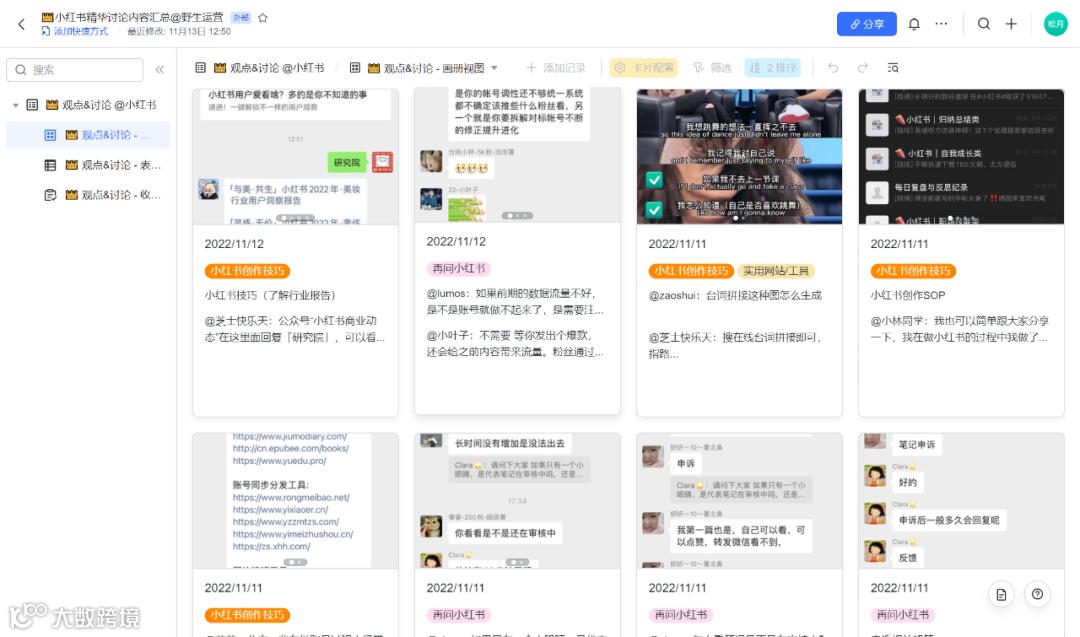Open dark-theme notes list thumbnail
Screen dimensions: 1080x637
(x=961, y=156)
